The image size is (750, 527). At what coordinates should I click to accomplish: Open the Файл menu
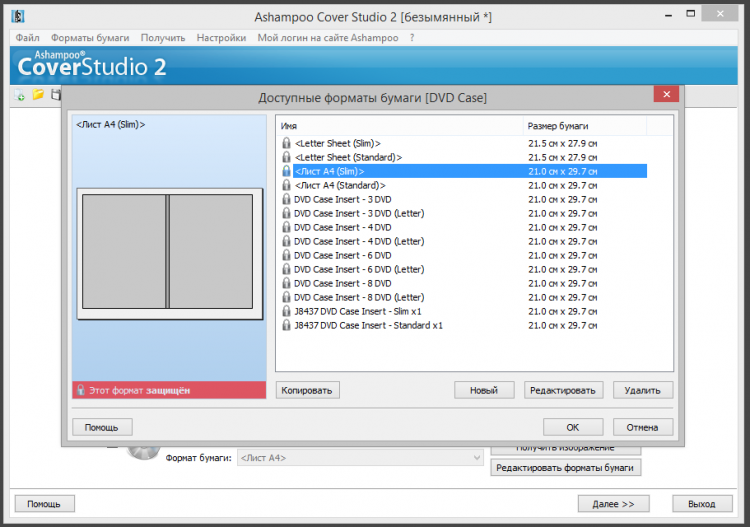pyautogui.click(x=27, y=38)
